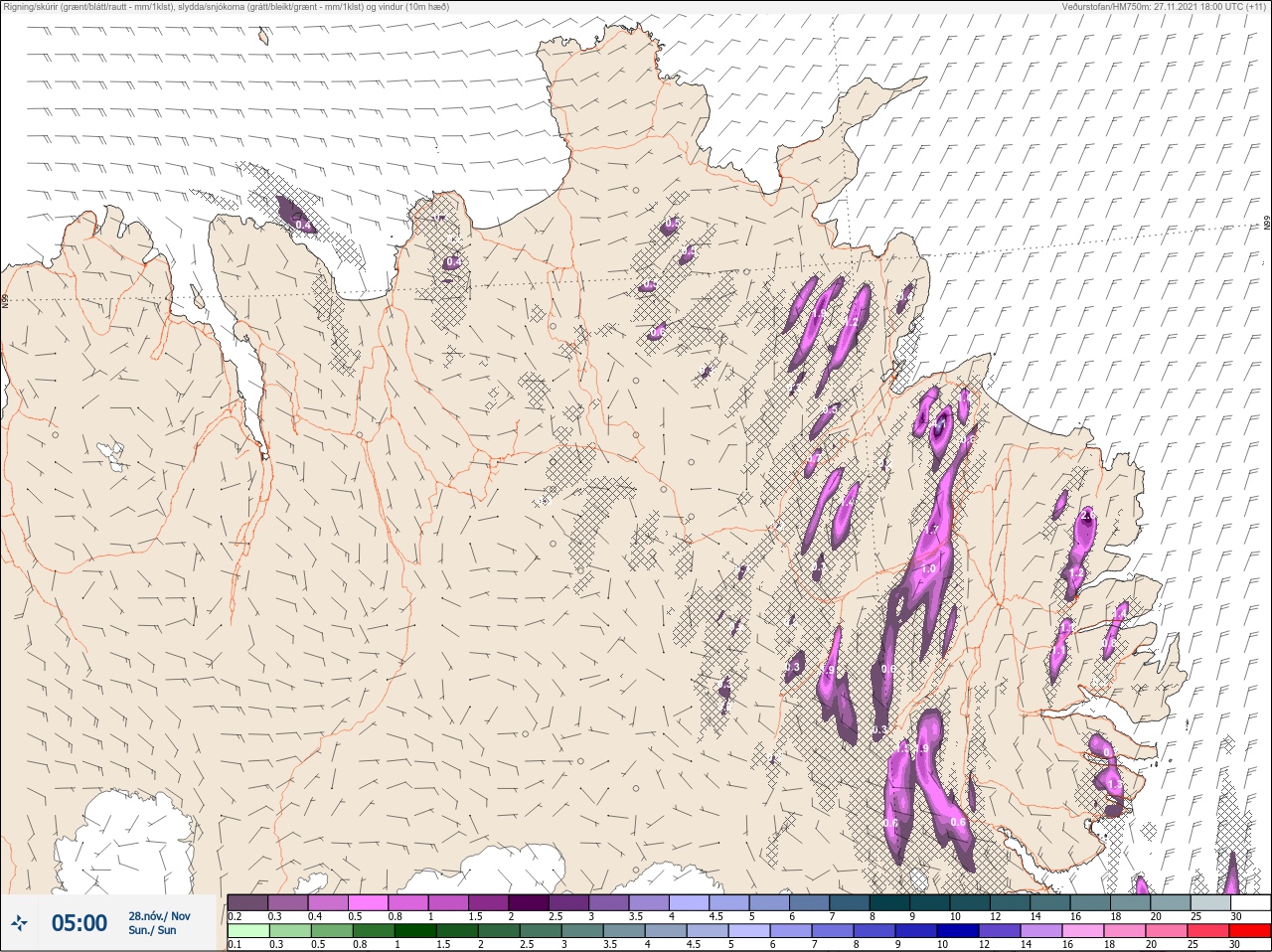Click the 1.7 value on the snow band
This screenshot has width=1272, height=952.
point(931,532)
